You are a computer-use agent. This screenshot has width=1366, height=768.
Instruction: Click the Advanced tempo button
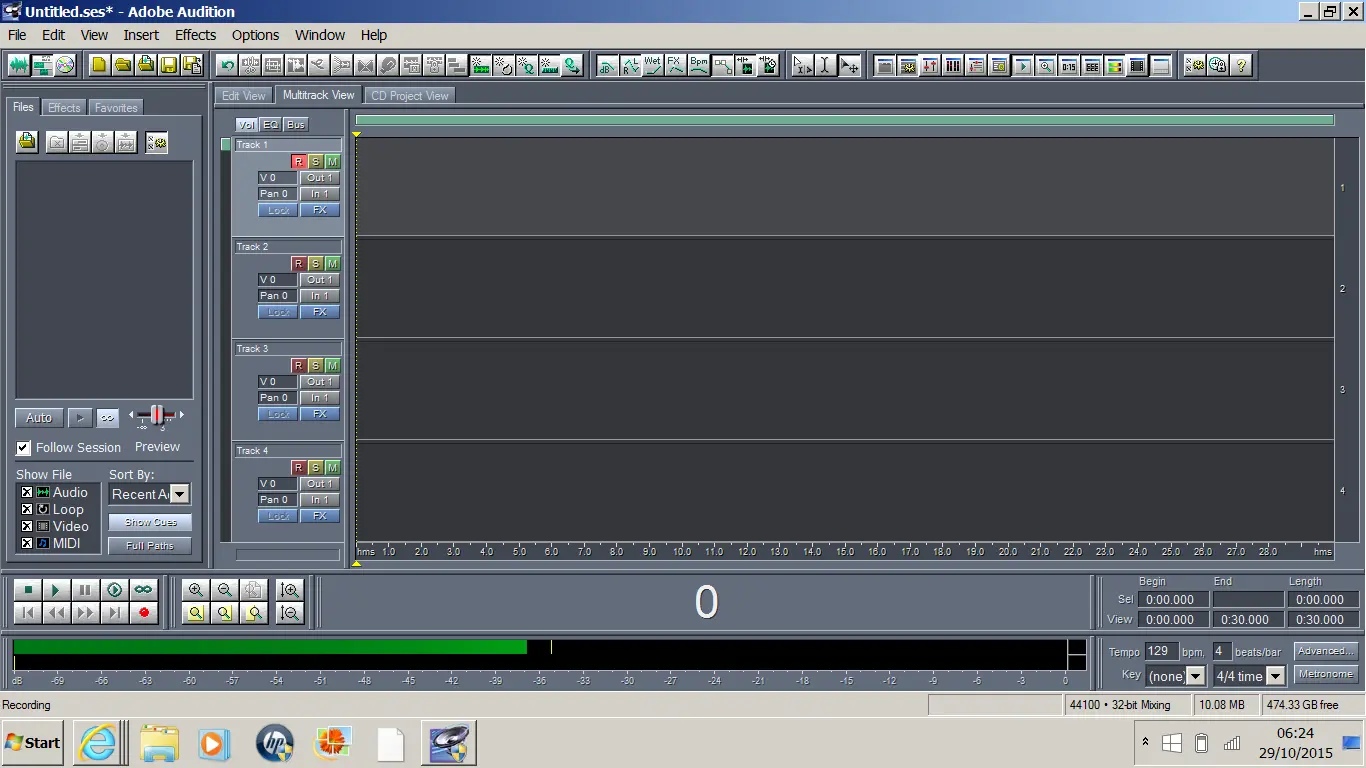(1326, 651)
